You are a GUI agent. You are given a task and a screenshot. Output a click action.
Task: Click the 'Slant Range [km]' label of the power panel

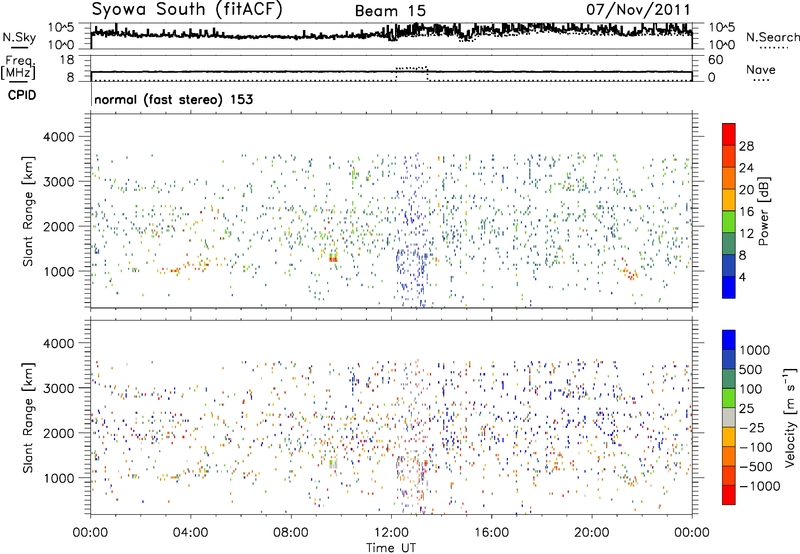(28, 211)
